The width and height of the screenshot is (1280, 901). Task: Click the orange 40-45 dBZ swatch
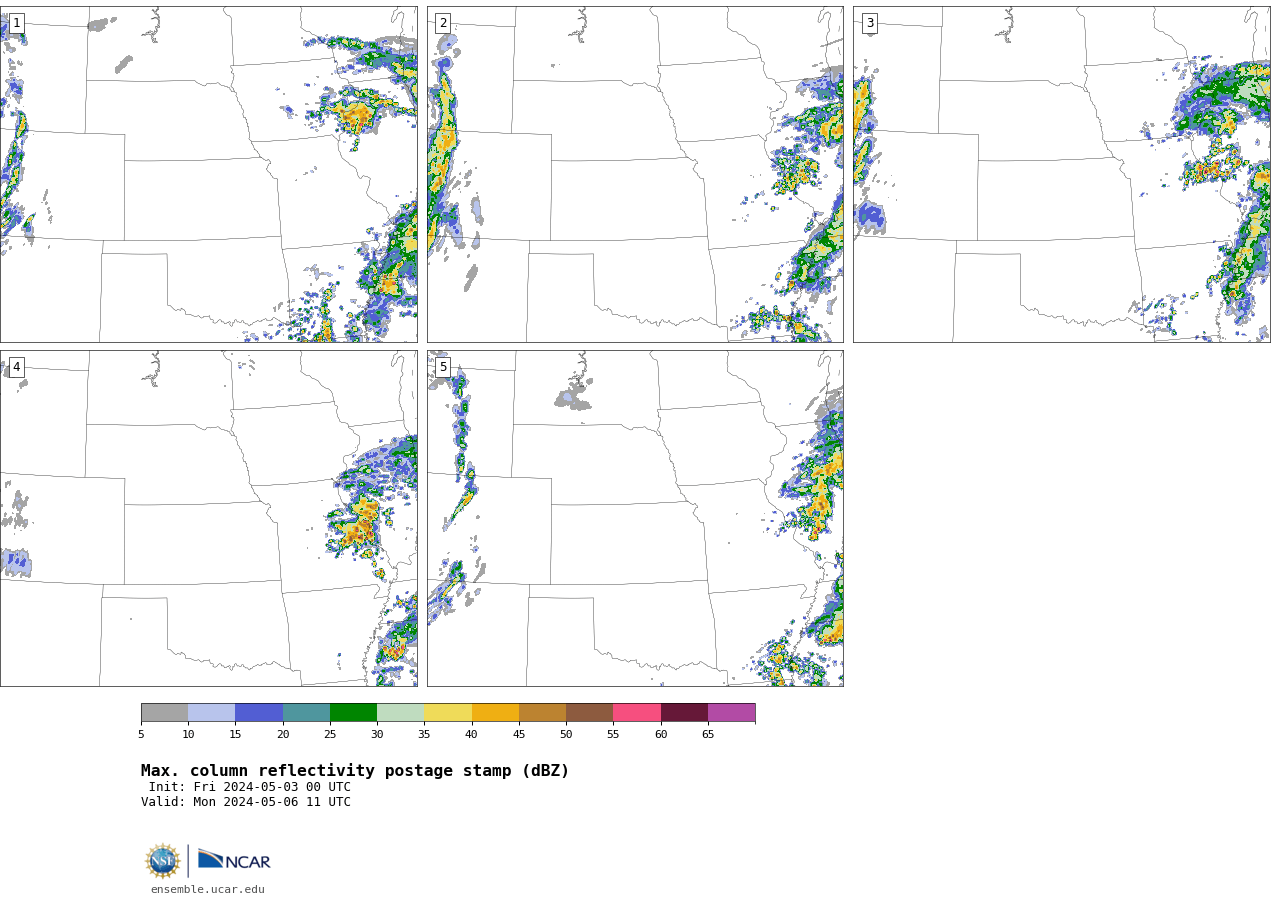495,713
